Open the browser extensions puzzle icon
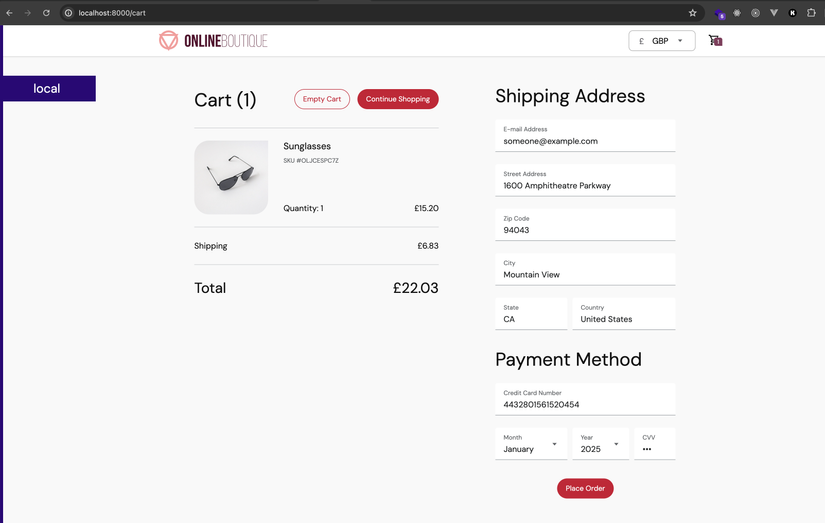This screenshot has height=523, width=825. pos(811,13)
